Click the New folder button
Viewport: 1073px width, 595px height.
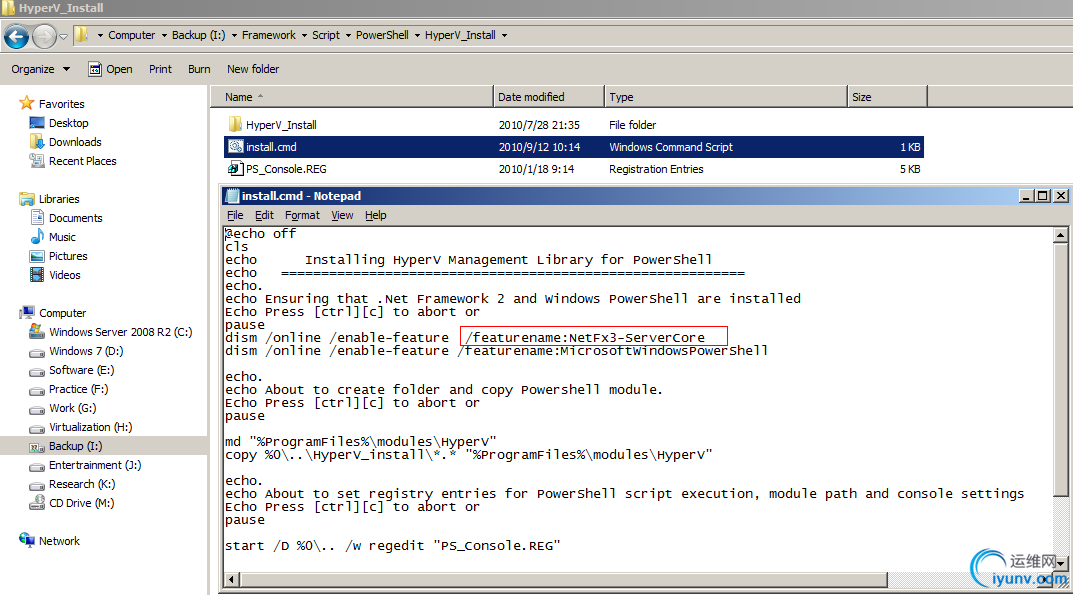click(253, 69)
